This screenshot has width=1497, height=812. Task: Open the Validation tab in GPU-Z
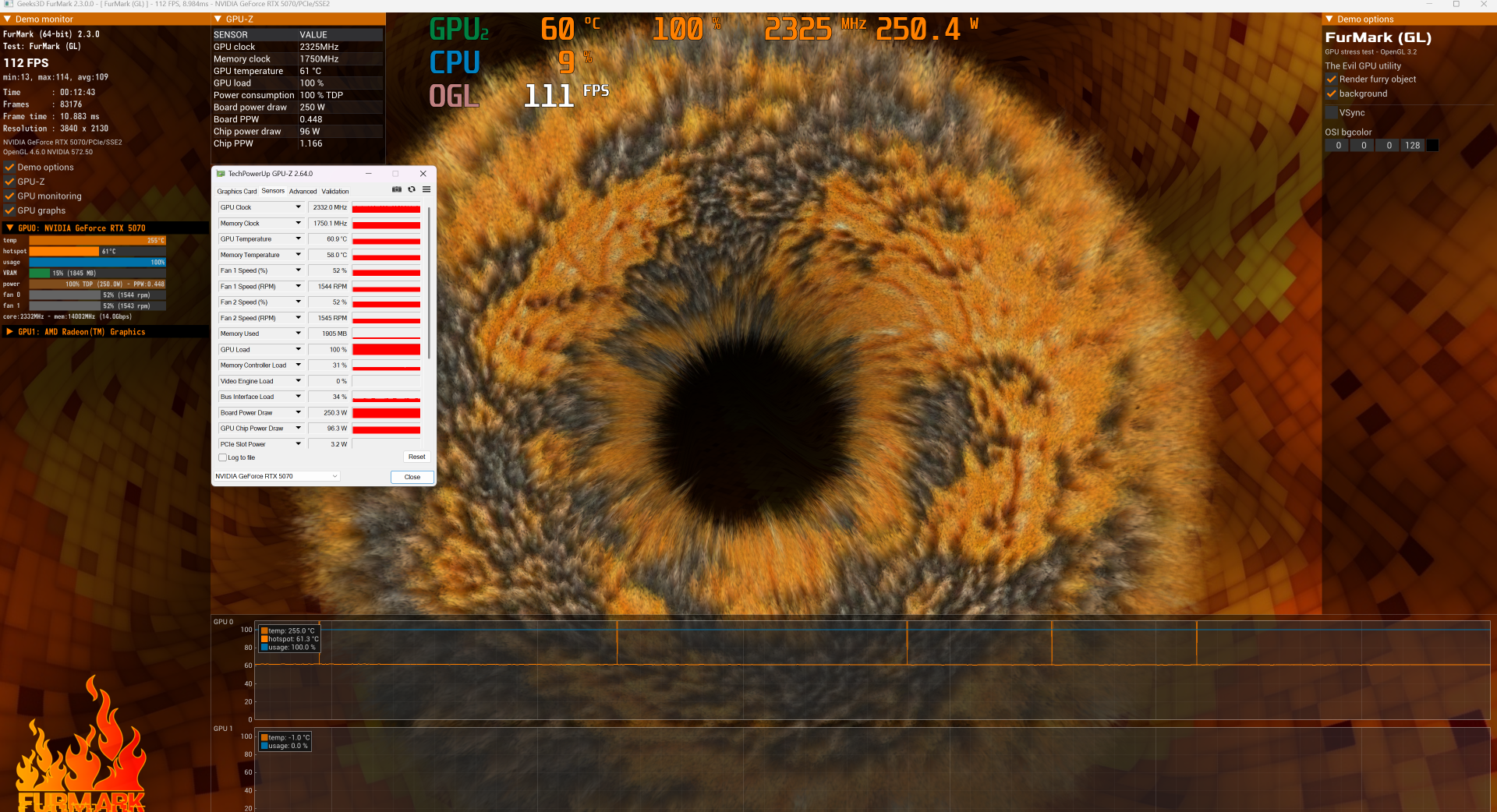click(x=335, y=191)
